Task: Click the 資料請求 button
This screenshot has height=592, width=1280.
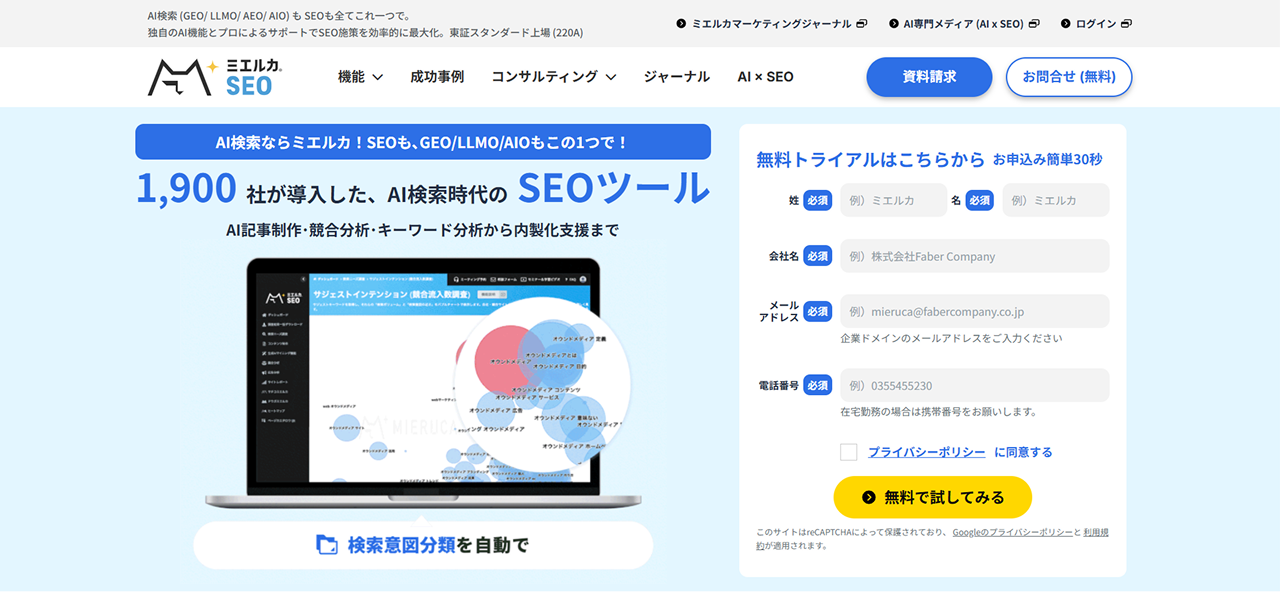Action: click(929, 77)
